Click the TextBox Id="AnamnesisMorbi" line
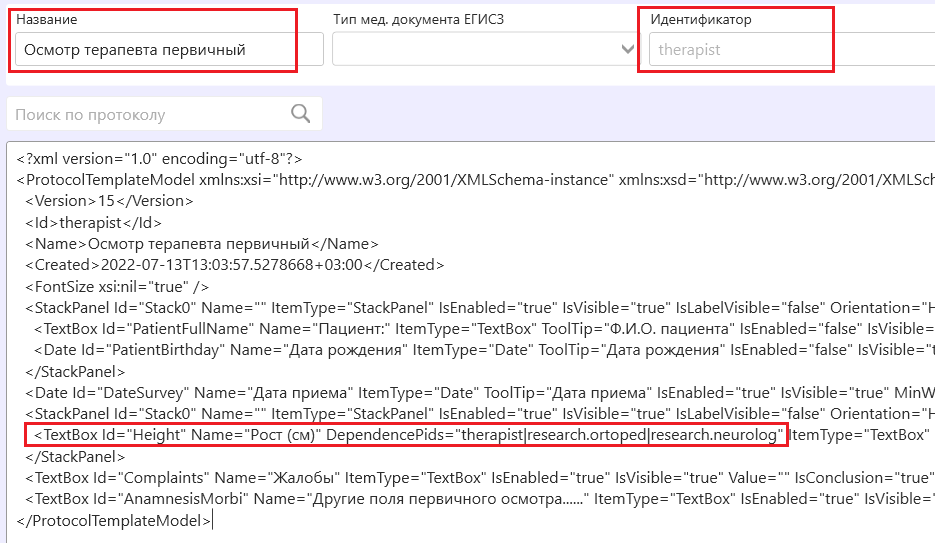Screen dimensions: 935x556 pos(480,499)
